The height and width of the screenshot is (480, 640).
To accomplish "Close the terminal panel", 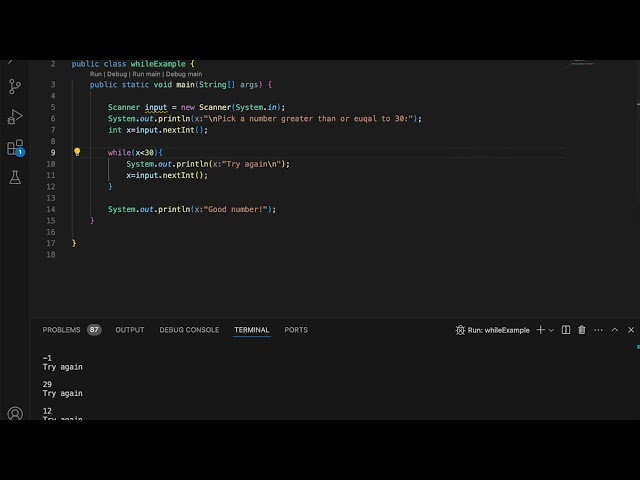I will click(x=631, y=330).
